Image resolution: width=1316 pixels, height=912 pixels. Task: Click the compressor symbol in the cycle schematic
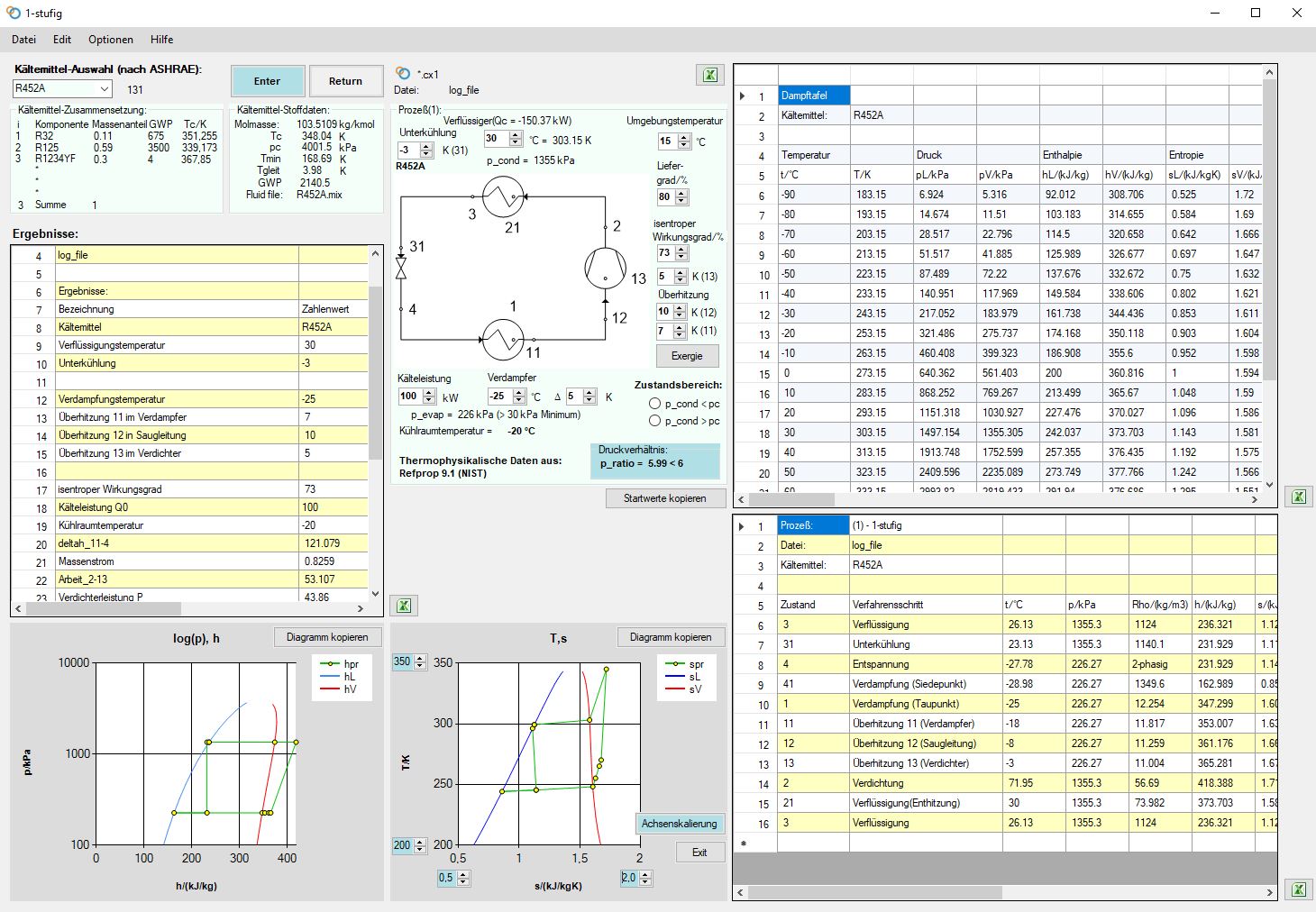click(x=605, y=268)
